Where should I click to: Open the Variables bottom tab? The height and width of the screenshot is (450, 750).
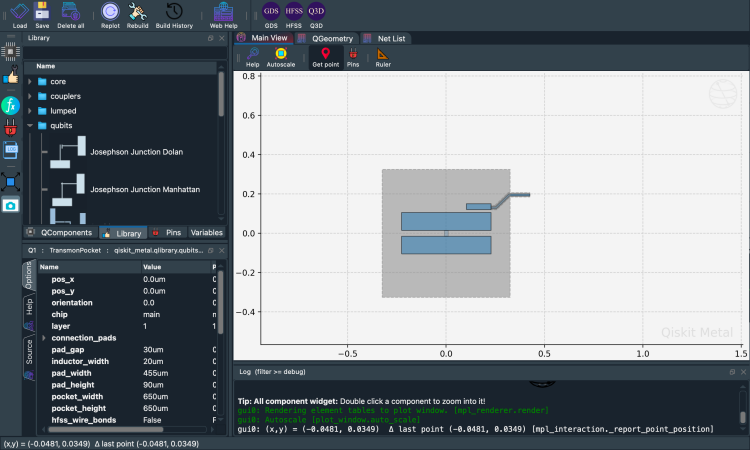(207, 232)
